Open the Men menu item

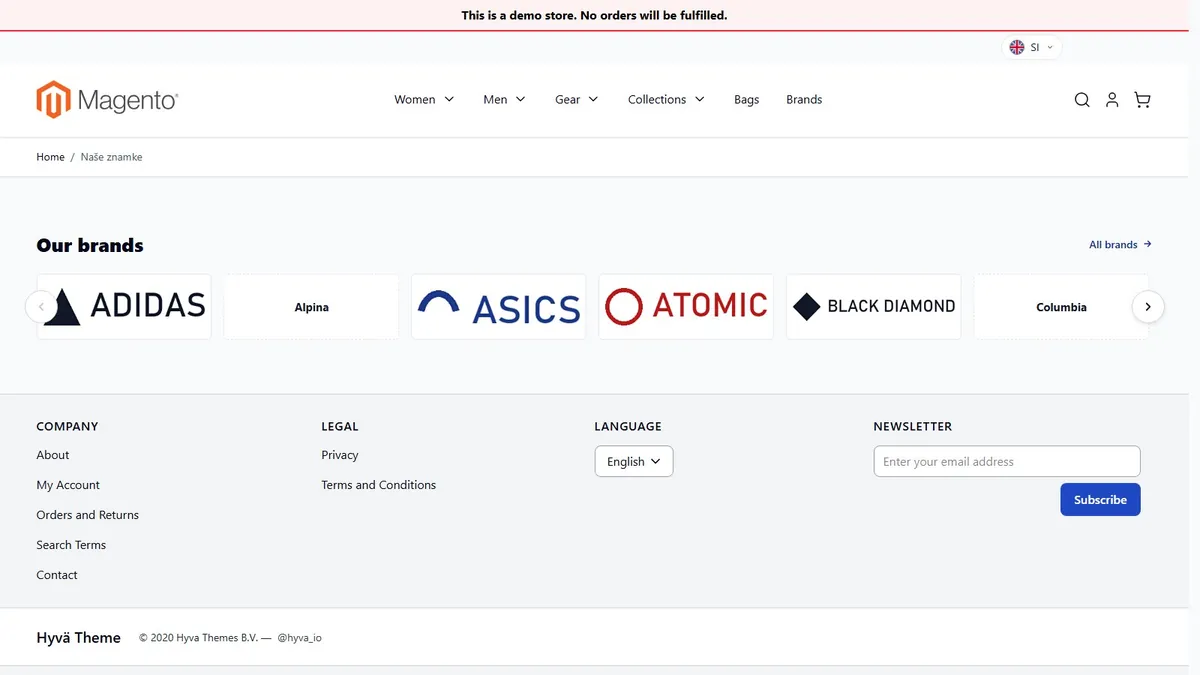[495, 100]
